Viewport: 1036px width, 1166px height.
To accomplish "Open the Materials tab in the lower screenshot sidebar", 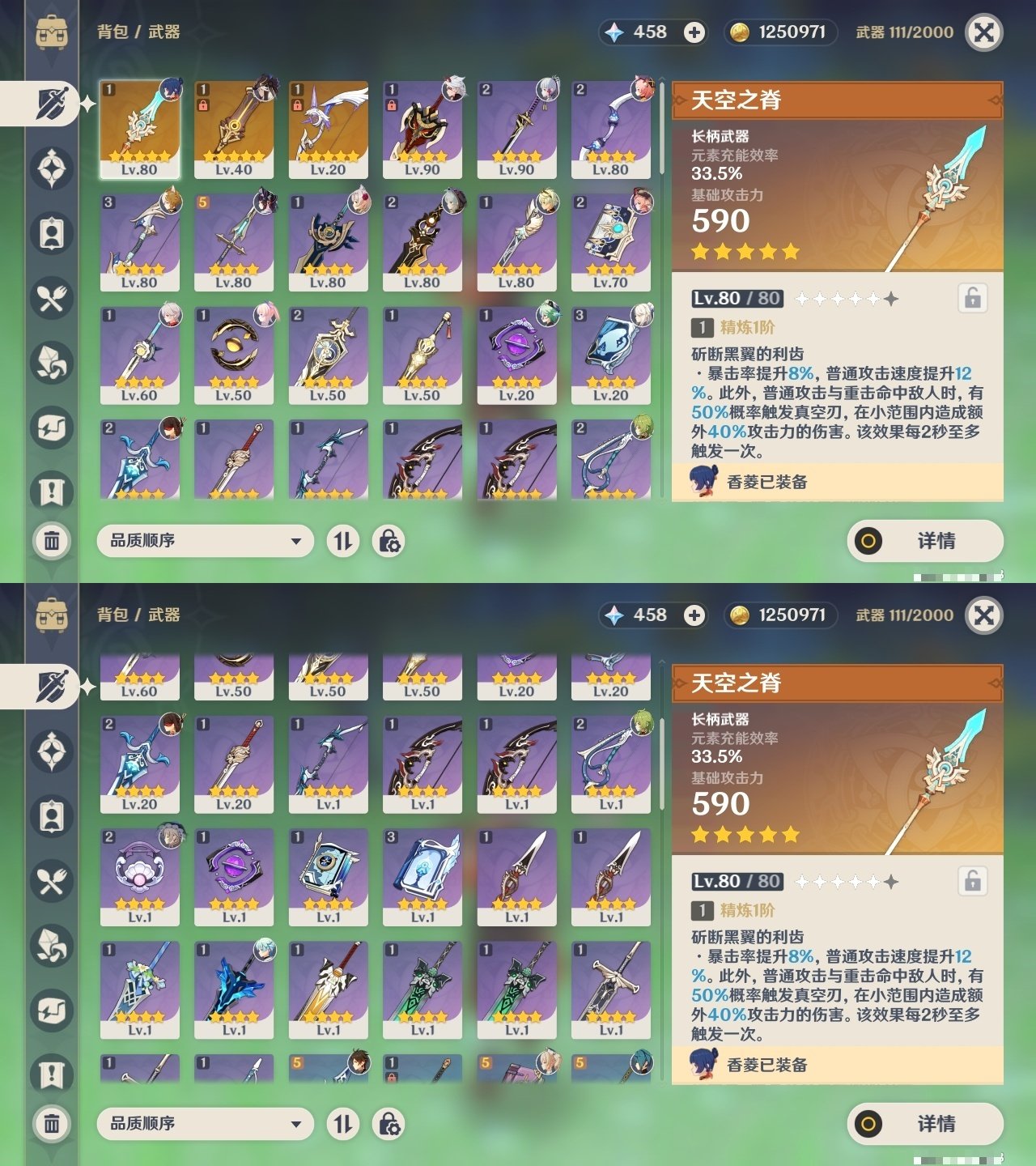I will pos(52,946).
